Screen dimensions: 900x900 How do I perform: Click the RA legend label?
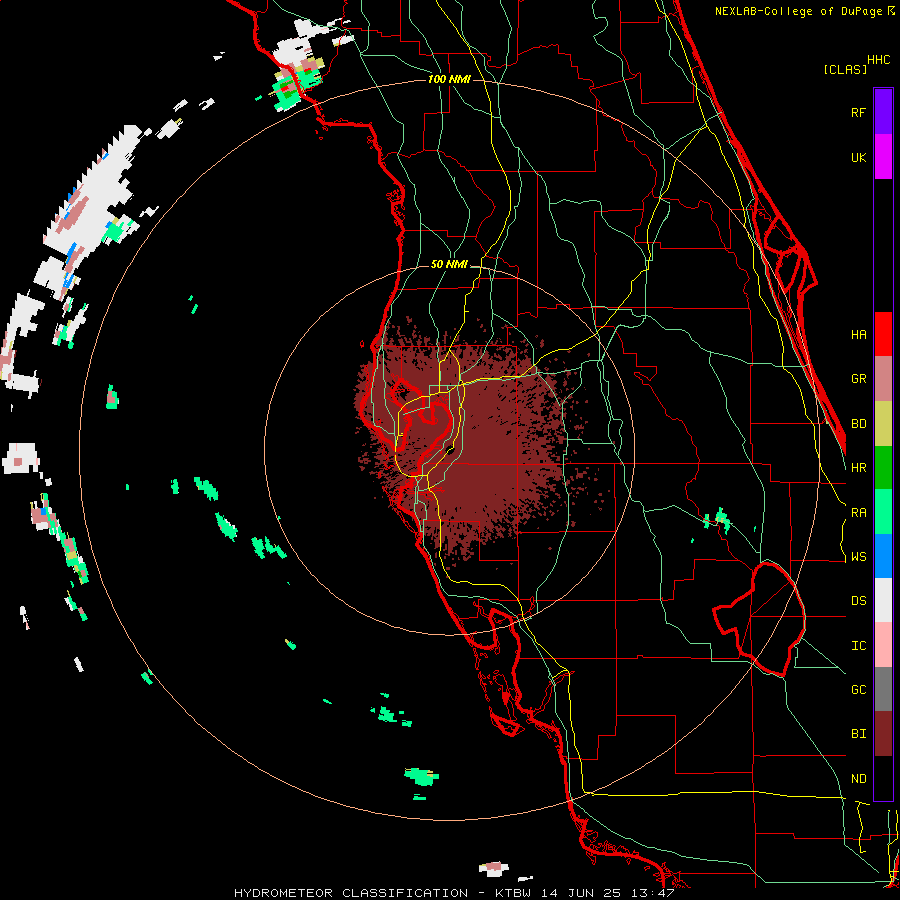click(858, 513)
